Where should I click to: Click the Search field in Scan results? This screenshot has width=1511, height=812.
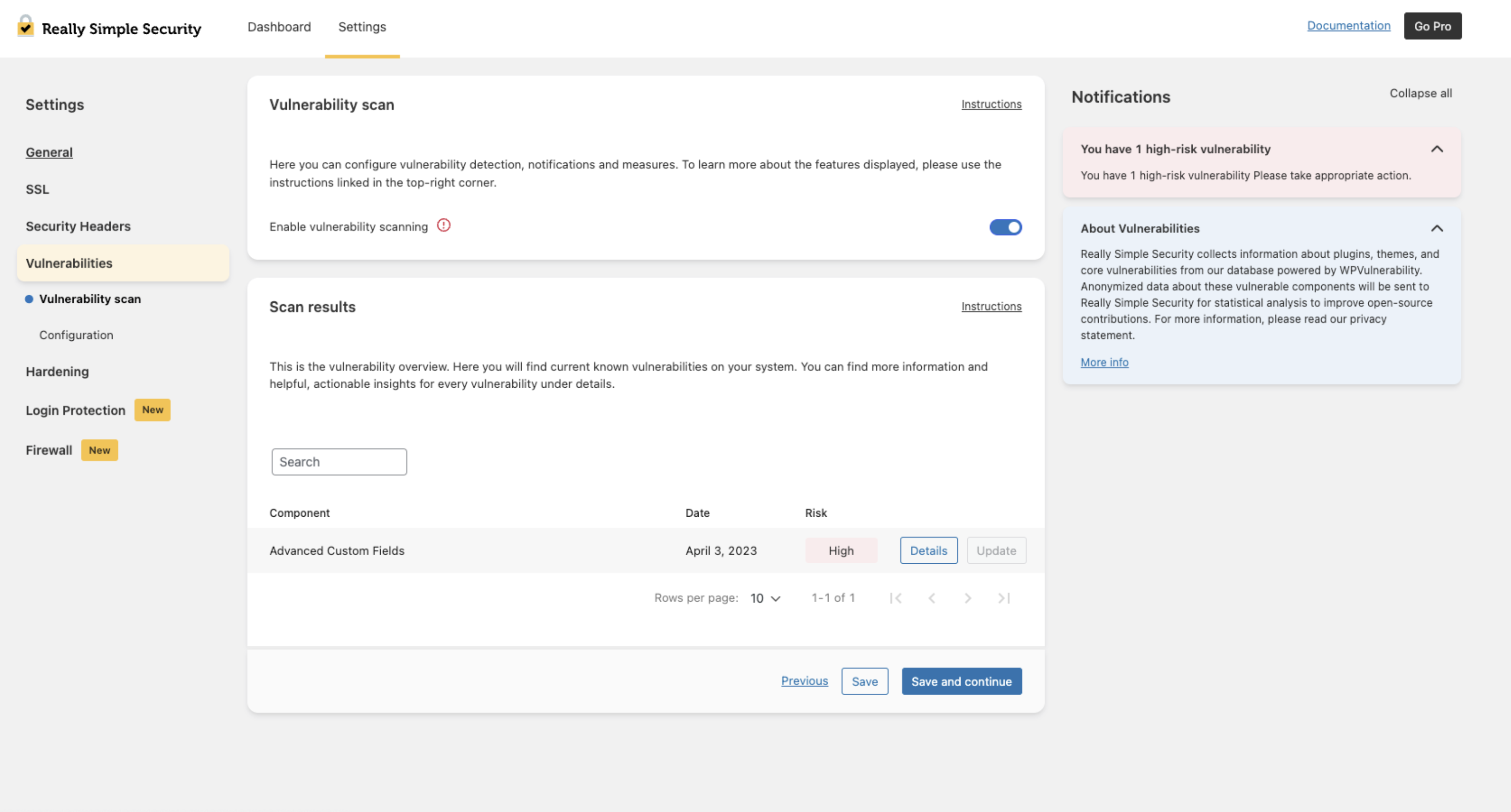pyautogui.click(x=339, y=462)
